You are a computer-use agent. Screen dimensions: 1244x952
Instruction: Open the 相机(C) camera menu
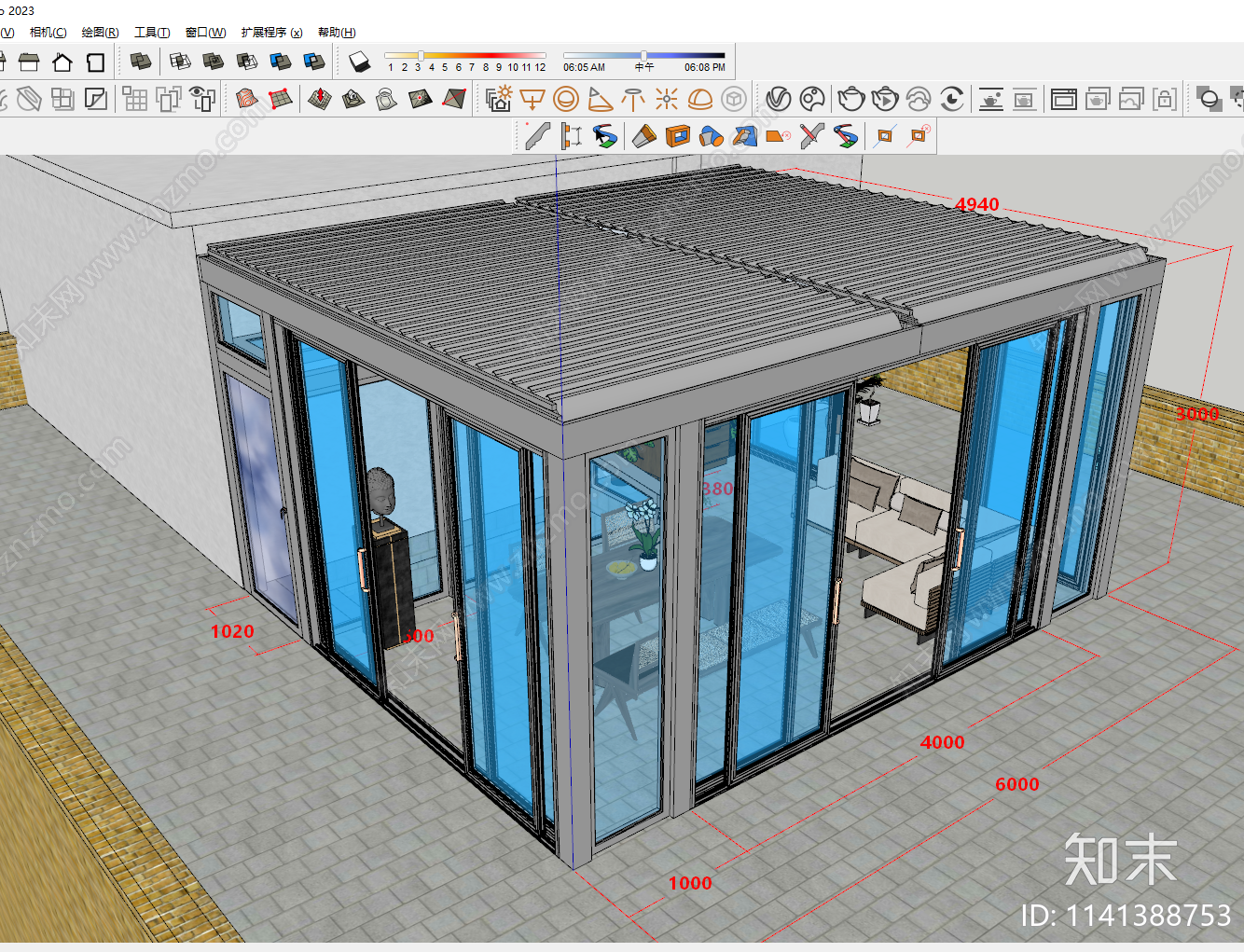point(48,32)
